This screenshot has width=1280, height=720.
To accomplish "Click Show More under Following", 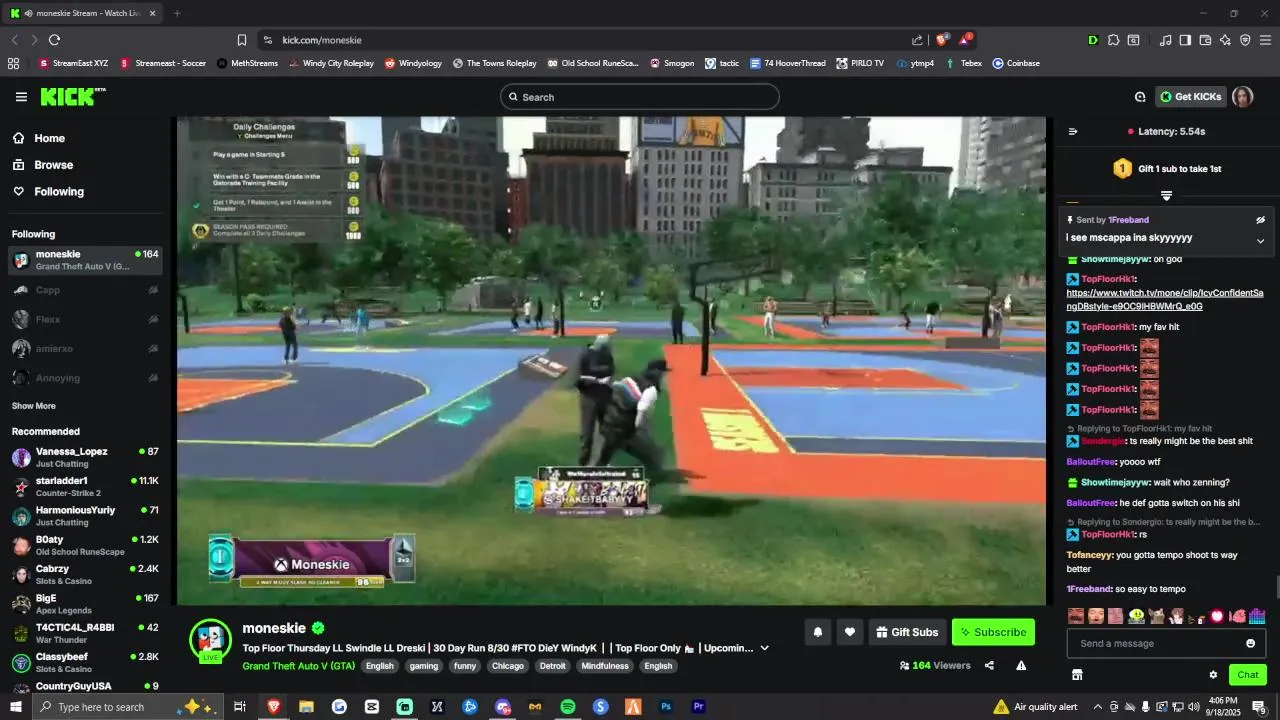I will coord(34,406).
